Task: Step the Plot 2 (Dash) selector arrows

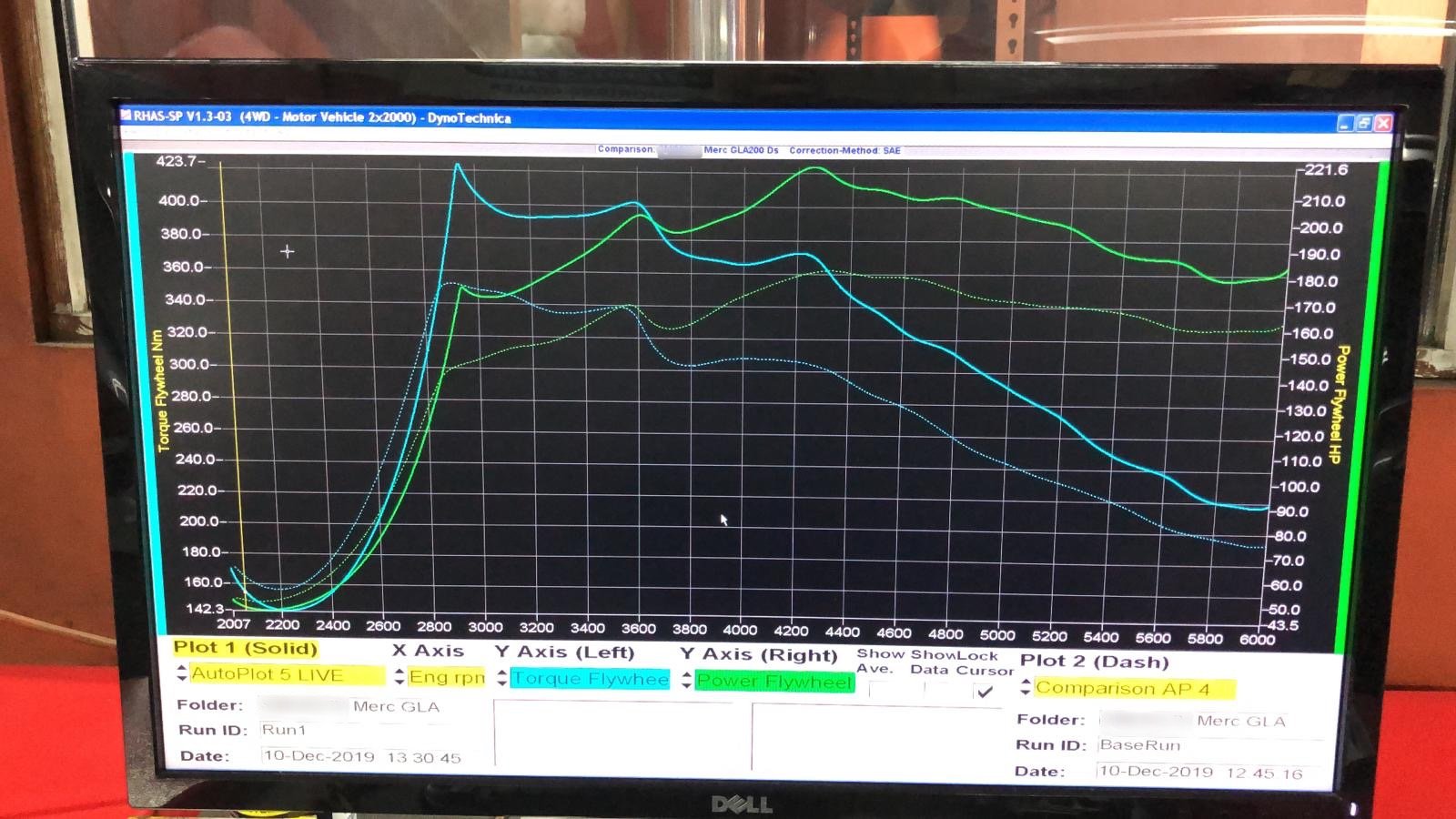Action: pyautogui.click(x=1026, y=687)
